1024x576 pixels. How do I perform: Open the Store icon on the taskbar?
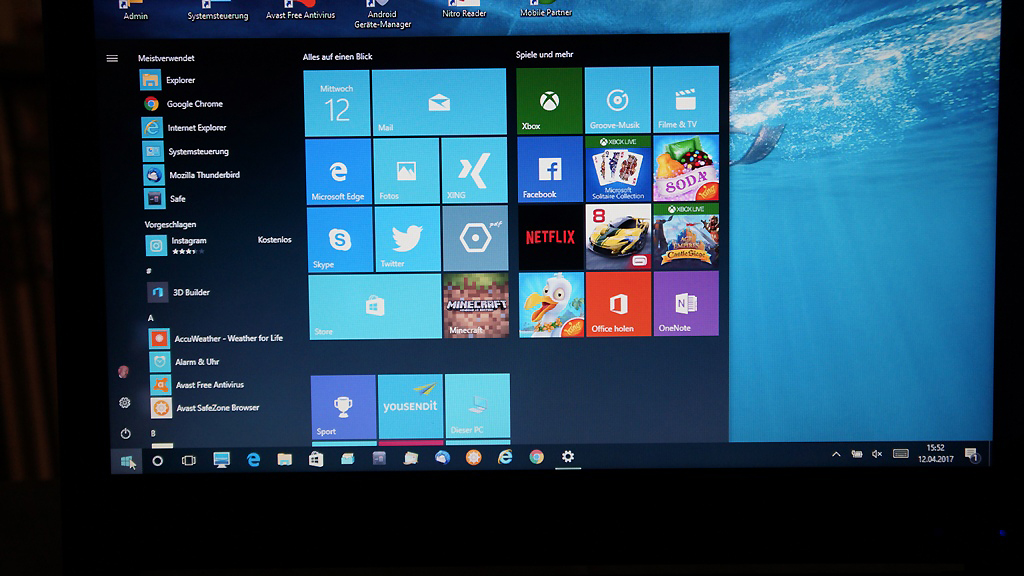[316, 459]
